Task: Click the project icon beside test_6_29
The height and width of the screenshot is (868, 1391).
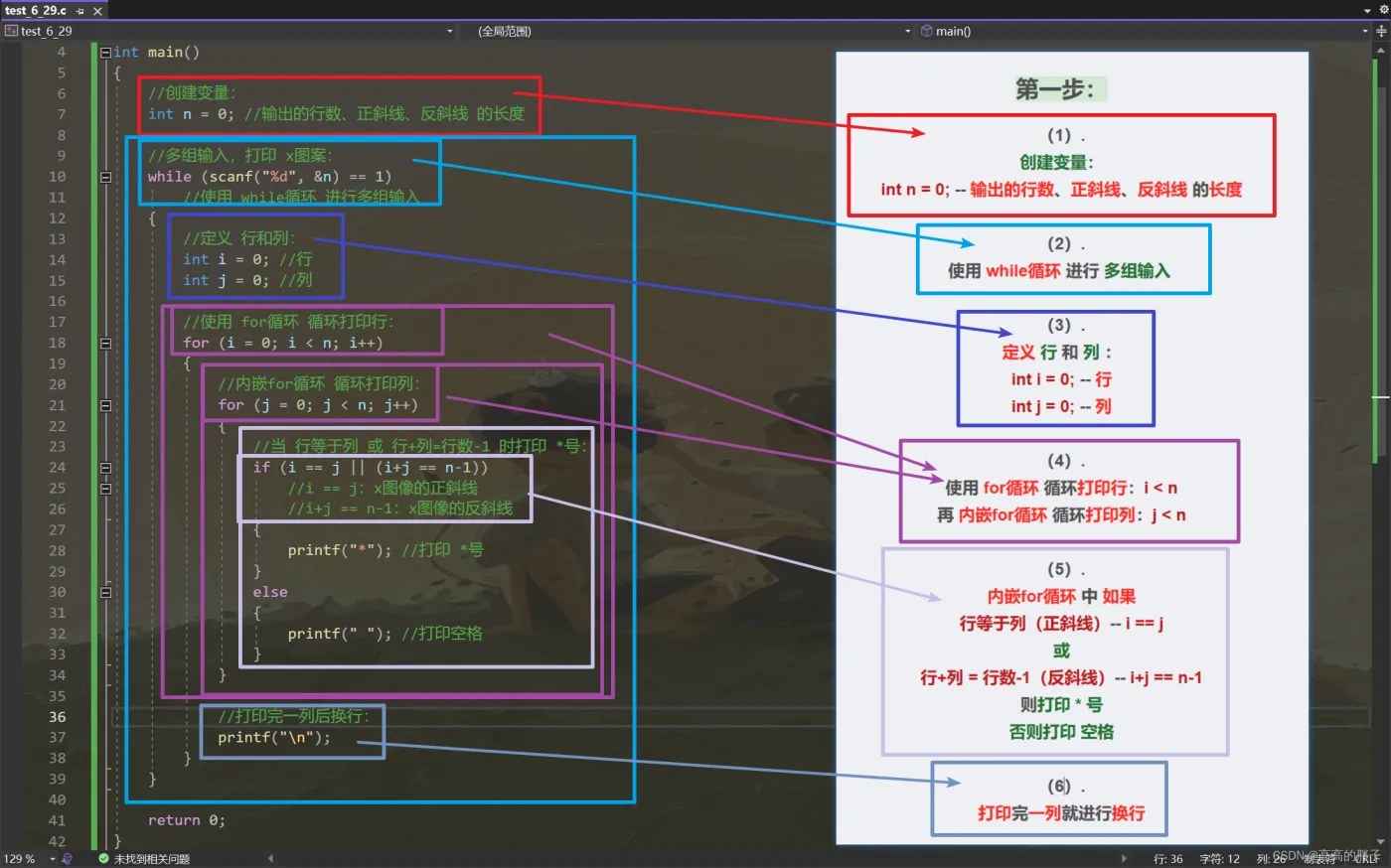Action: click(11, 31)
